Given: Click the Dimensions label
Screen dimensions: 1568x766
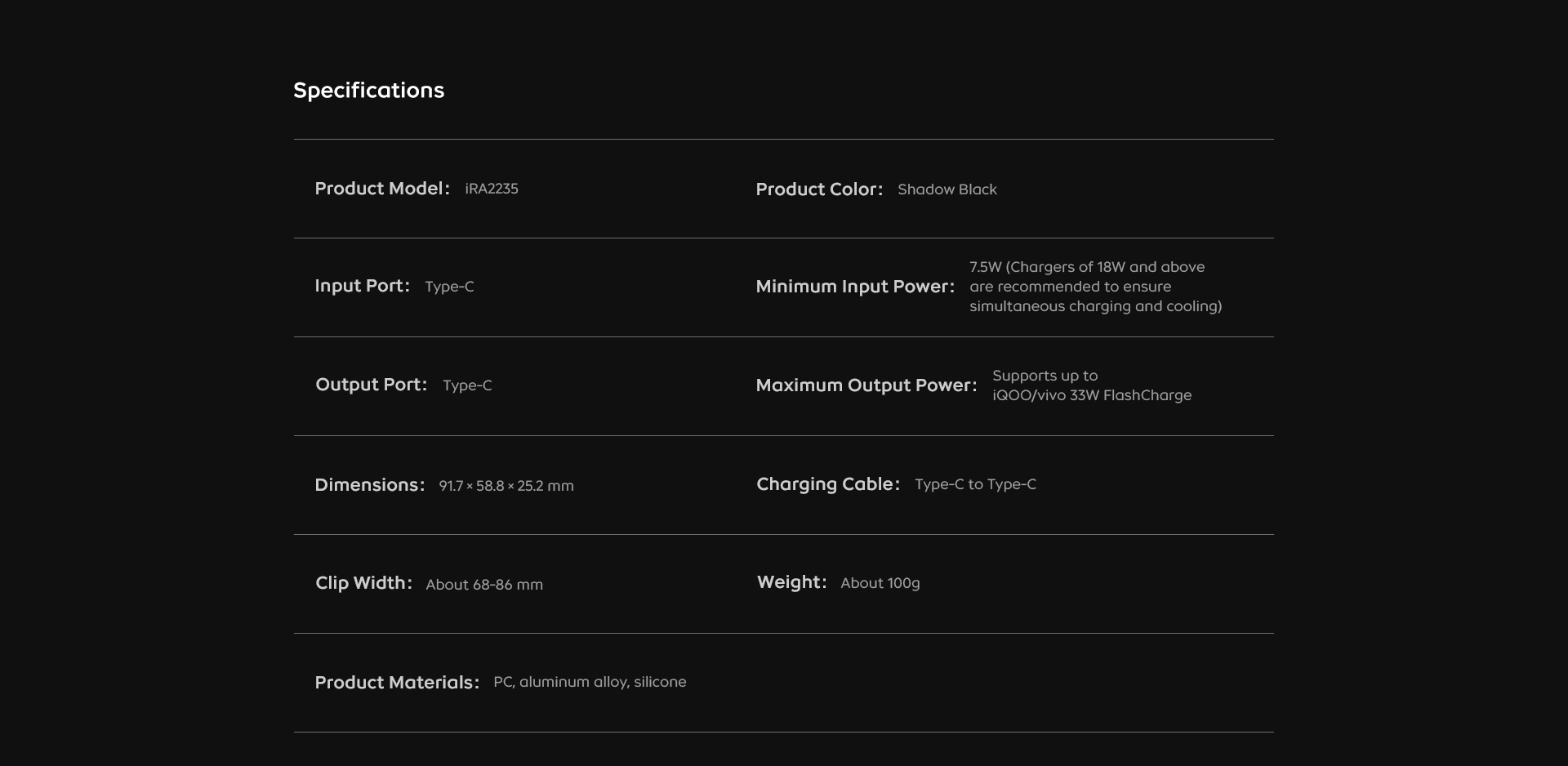Looking at the screenshot, I should pos(369,485).
